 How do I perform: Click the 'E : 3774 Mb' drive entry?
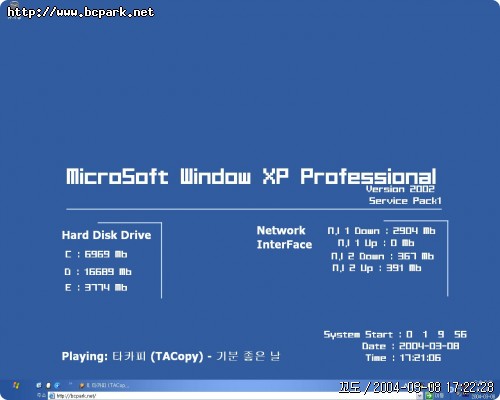point(96,287)
